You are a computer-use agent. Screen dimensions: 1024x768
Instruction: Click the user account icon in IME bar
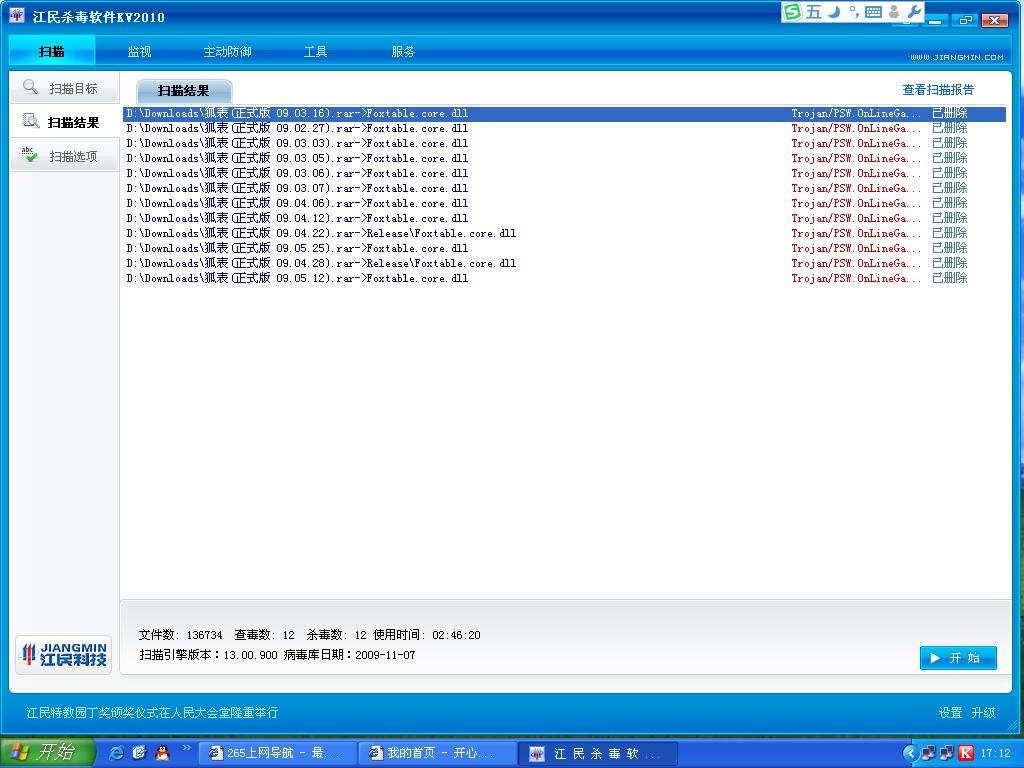pos(894,12)
